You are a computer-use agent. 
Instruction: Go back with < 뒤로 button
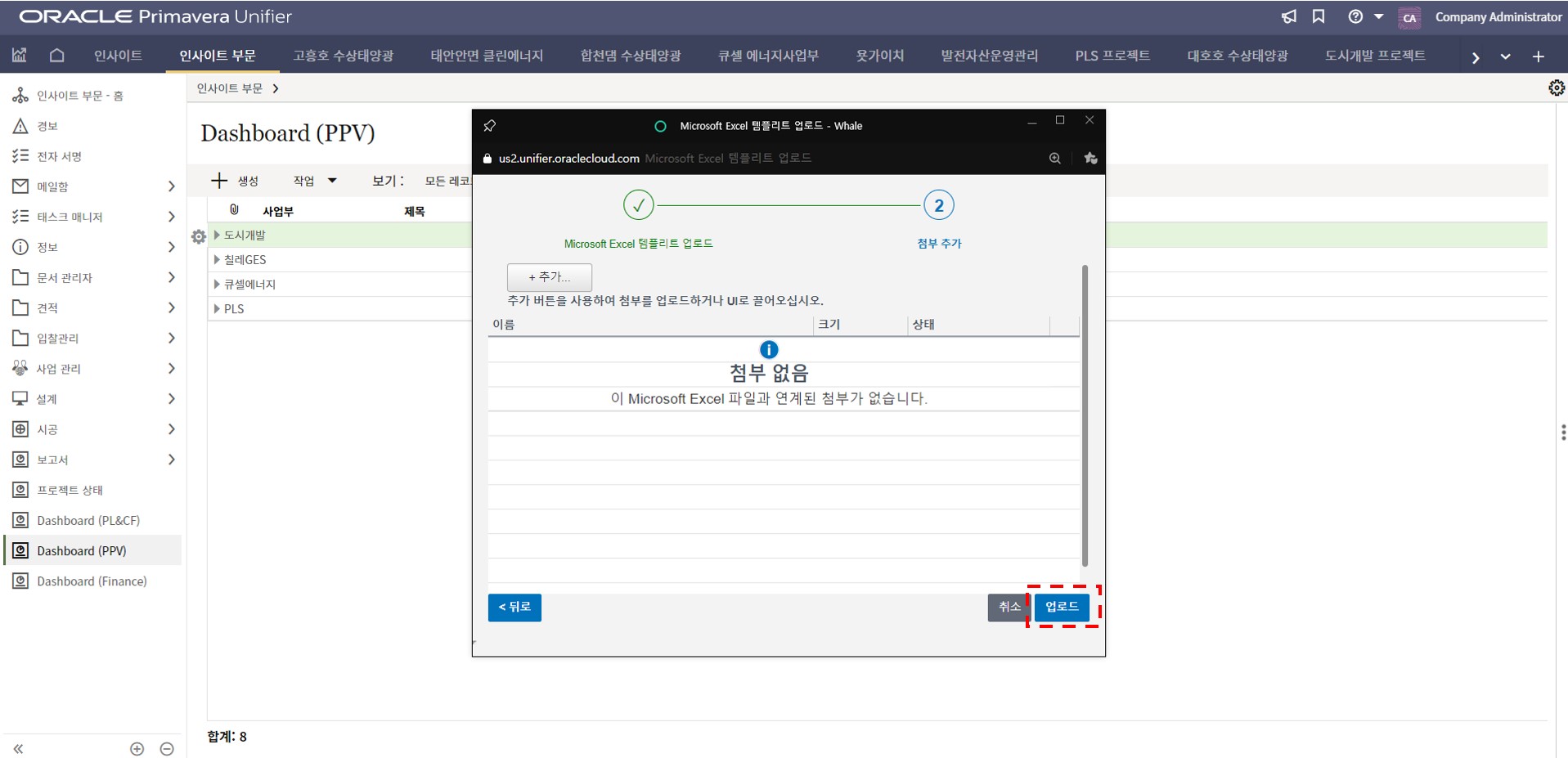click(514, 607)
